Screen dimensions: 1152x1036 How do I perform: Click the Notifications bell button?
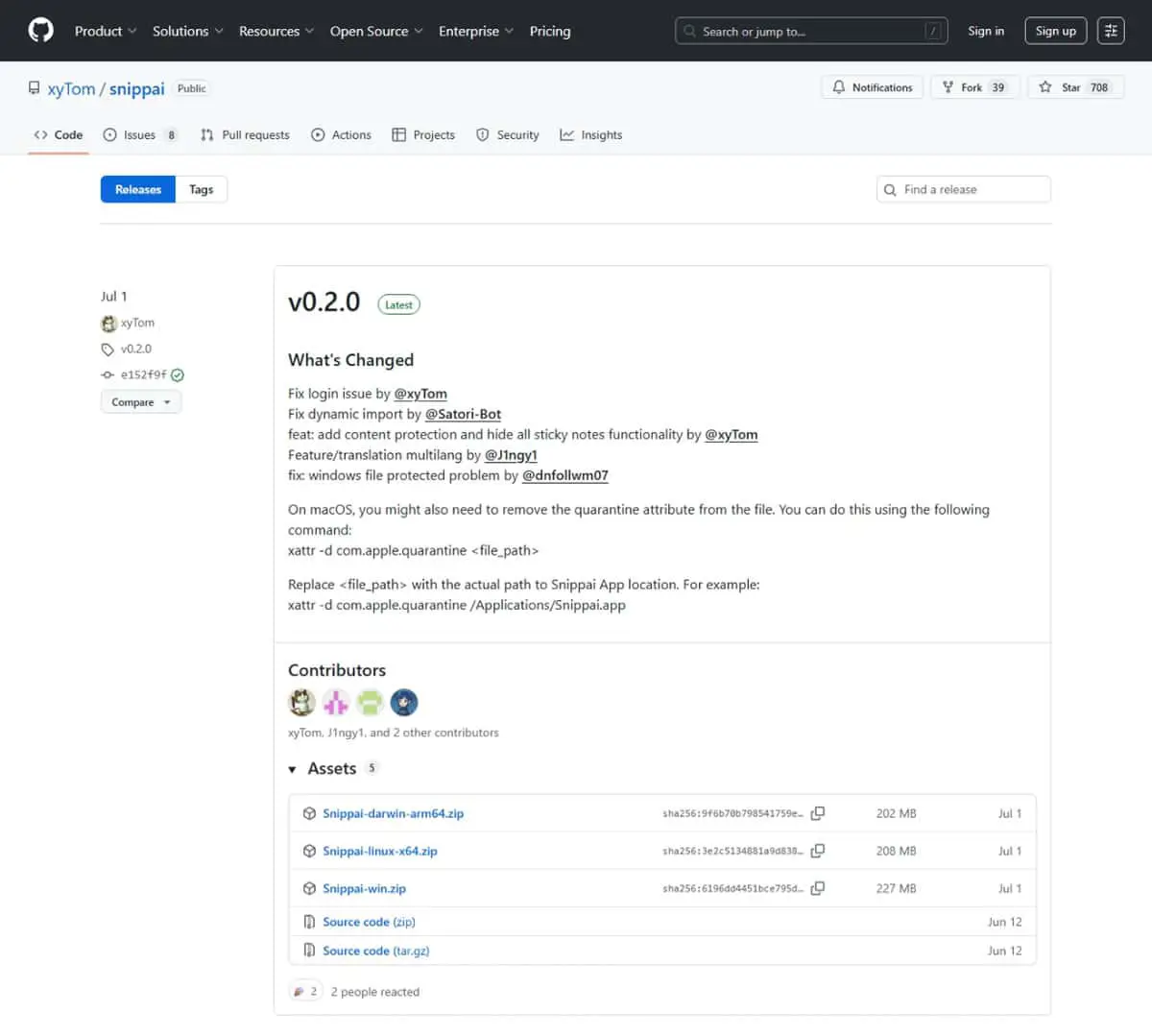coord(873,87)
